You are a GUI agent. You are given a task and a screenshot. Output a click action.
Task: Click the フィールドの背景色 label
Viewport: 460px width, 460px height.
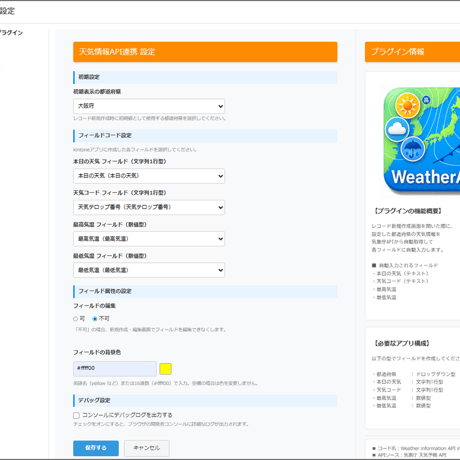click(97, 352)
